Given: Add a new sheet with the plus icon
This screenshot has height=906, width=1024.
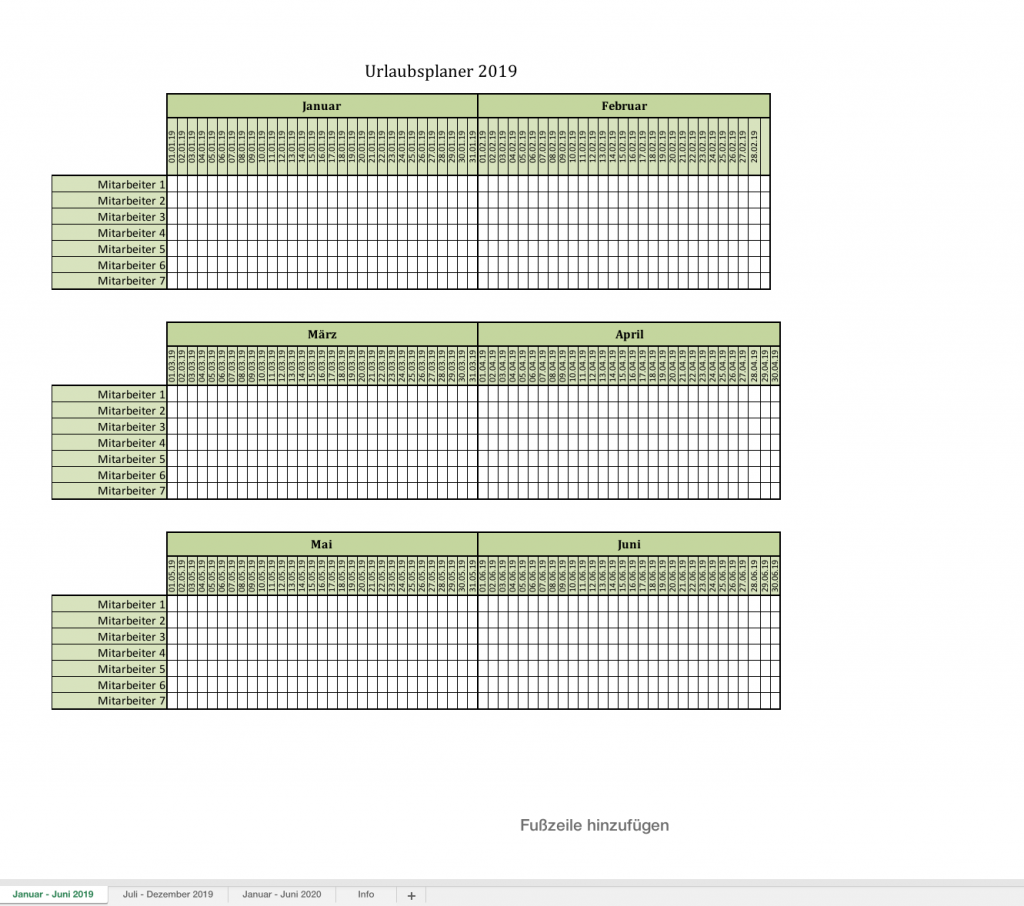Looking at the screenshot, I should click(x=411, y=895).
